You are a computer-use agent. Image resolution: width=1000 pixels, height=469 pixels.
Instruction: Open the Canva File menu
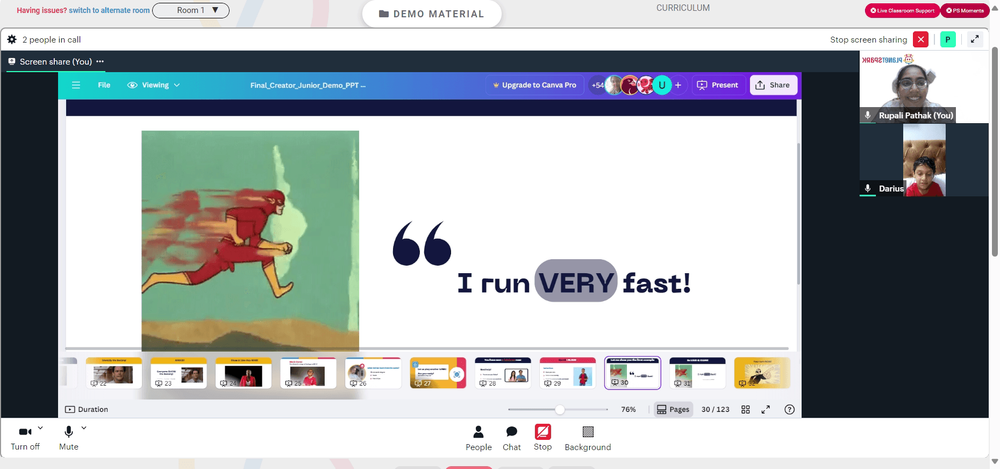104,85
